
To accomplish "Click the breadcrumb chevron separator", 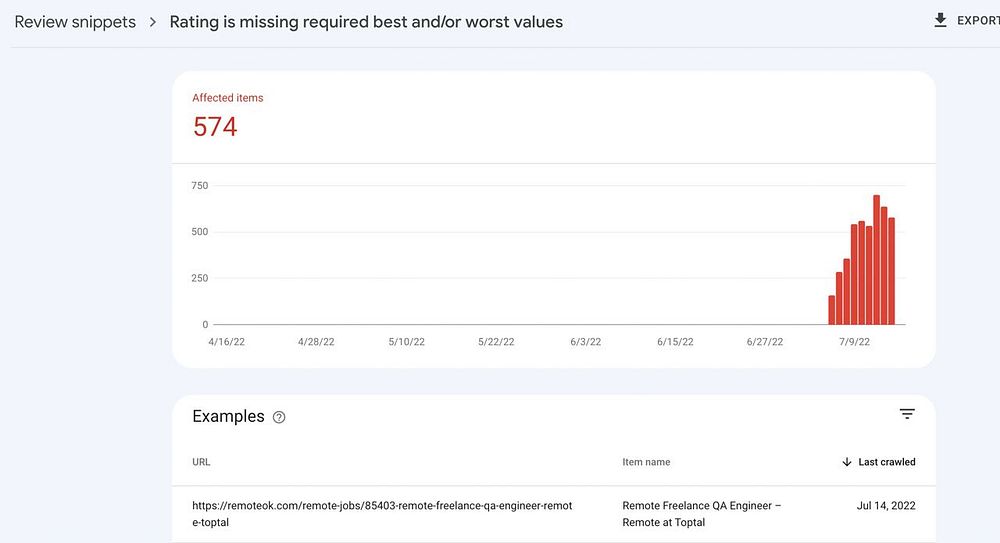I will tap(153, 22).
